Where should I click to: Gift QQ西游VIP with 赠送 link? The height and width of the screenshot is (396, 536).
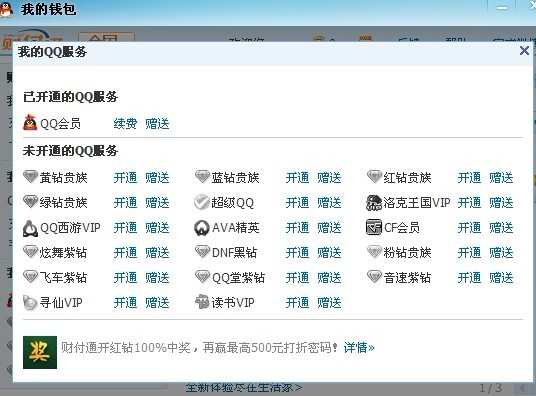click(157, 228)
